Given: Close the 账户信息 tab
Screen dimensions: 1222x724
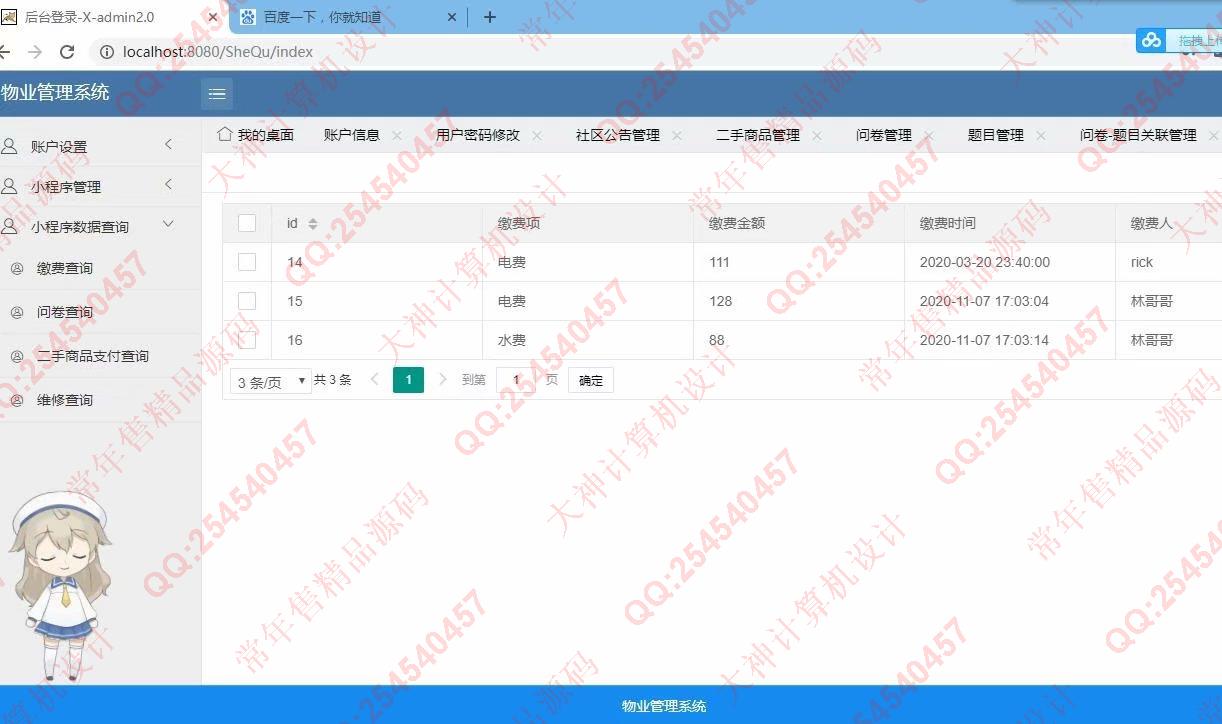Looking at the screenshot, I should [x=397, y=135].
